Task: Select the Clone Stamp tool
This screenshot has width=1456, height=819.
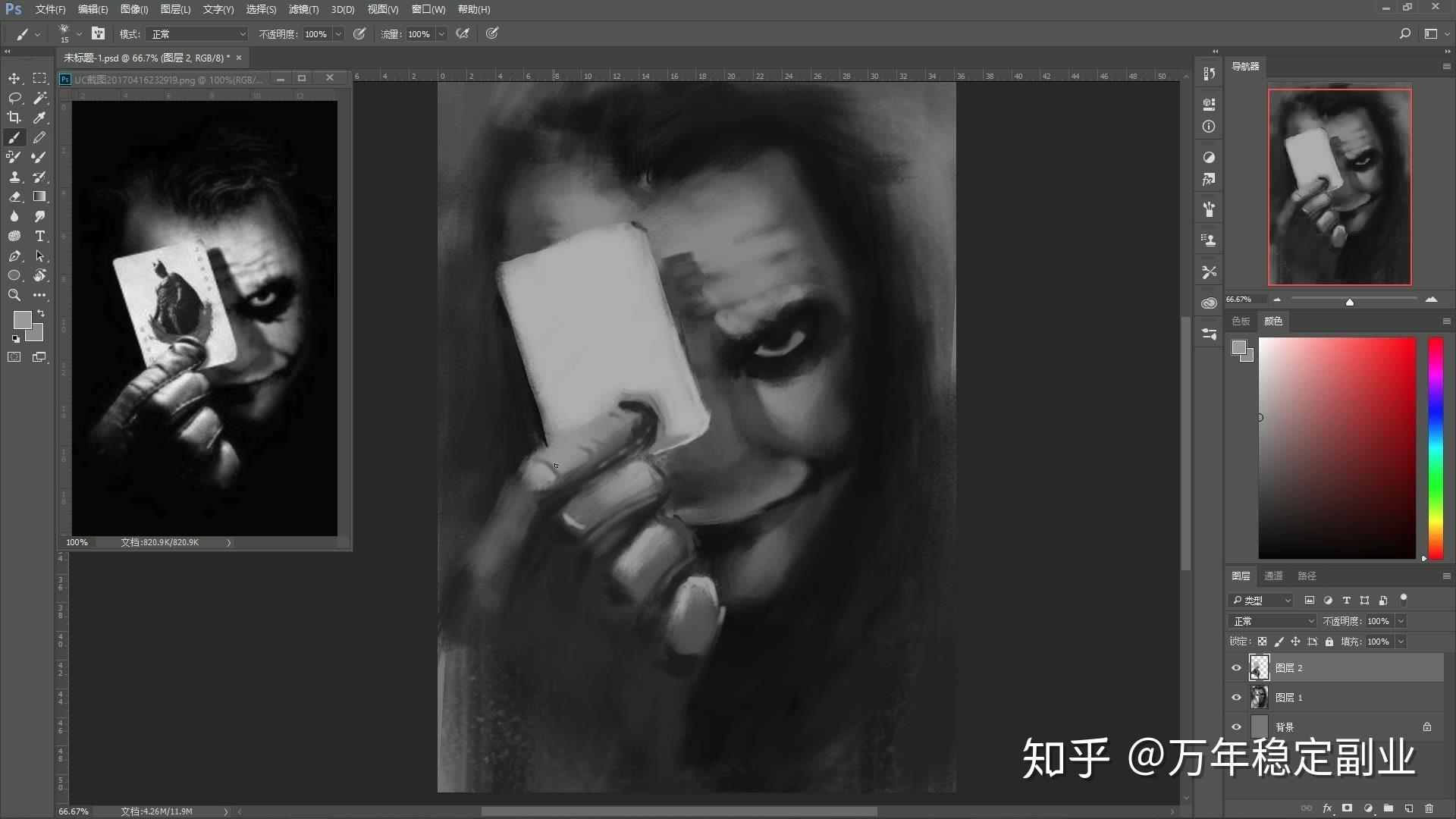Action: (14, 177)
